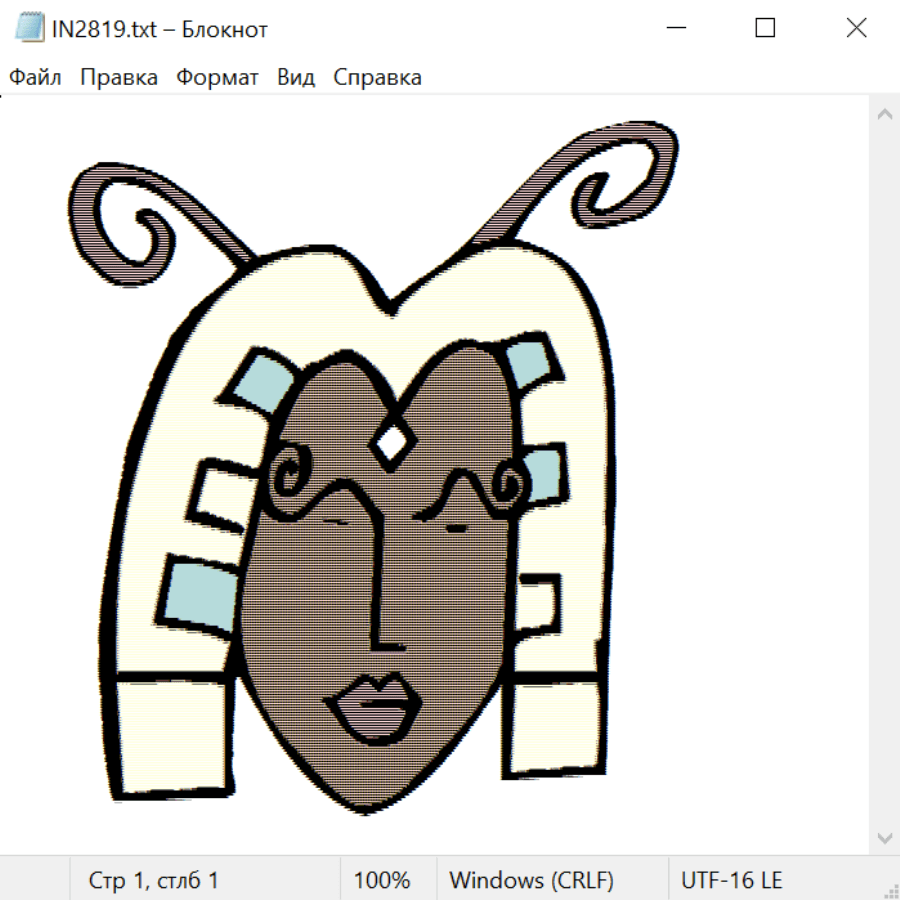Click the UTF-16 LE encoding indicator
The height and width of the screenshot is (900, 900).
[732, 881]
